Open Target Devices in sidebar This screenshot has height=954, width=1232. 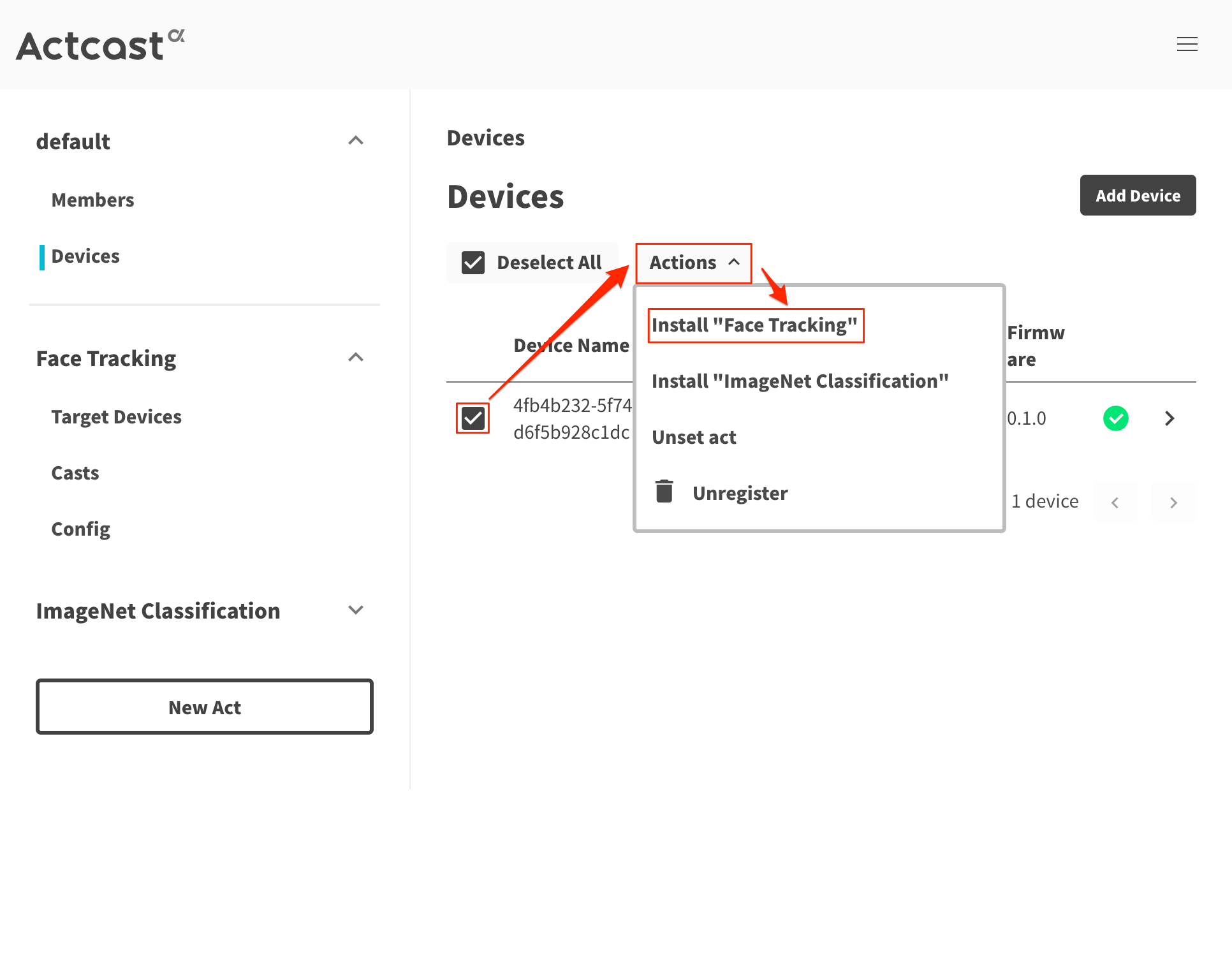[116, 417]
